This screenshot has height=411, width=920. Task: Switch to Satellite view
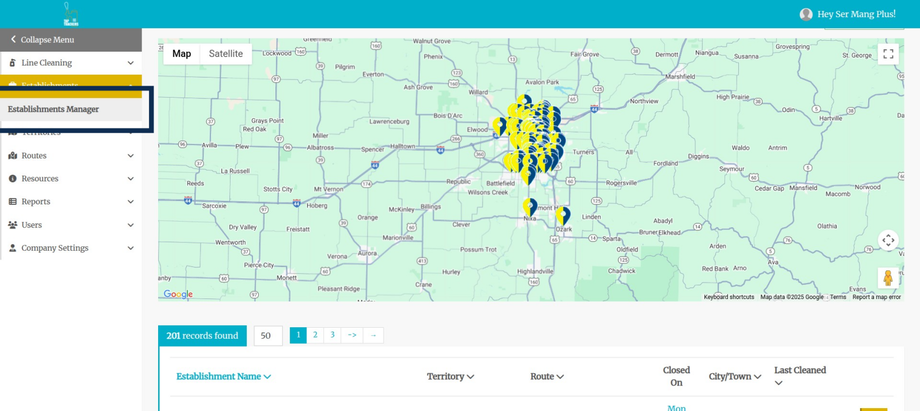226,54
